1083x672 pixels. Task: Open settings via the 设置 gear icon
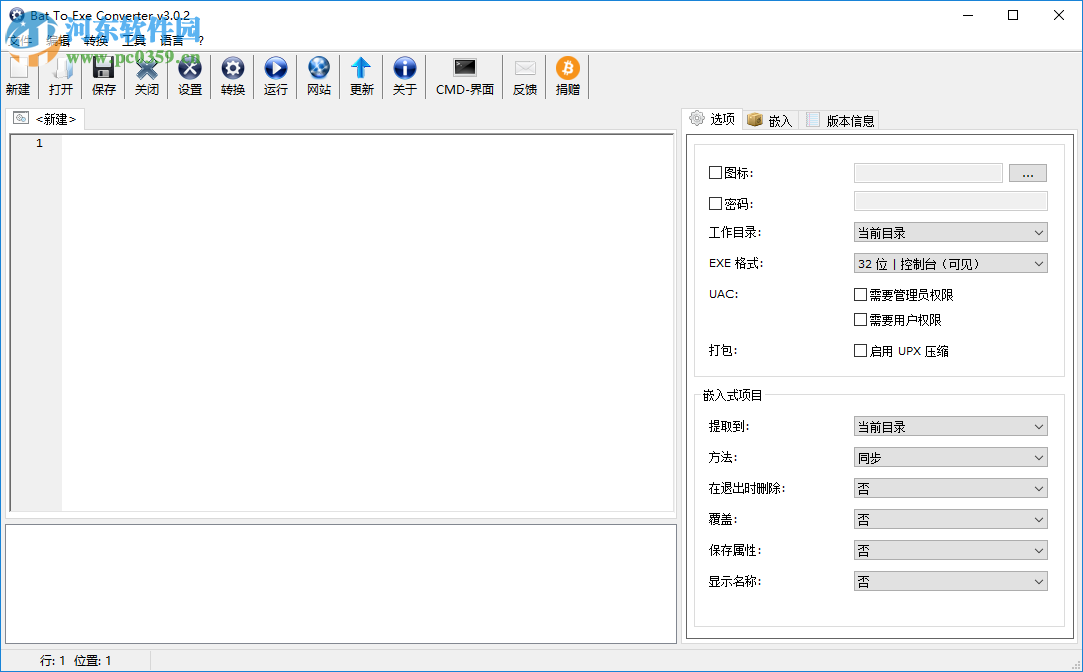189,76
